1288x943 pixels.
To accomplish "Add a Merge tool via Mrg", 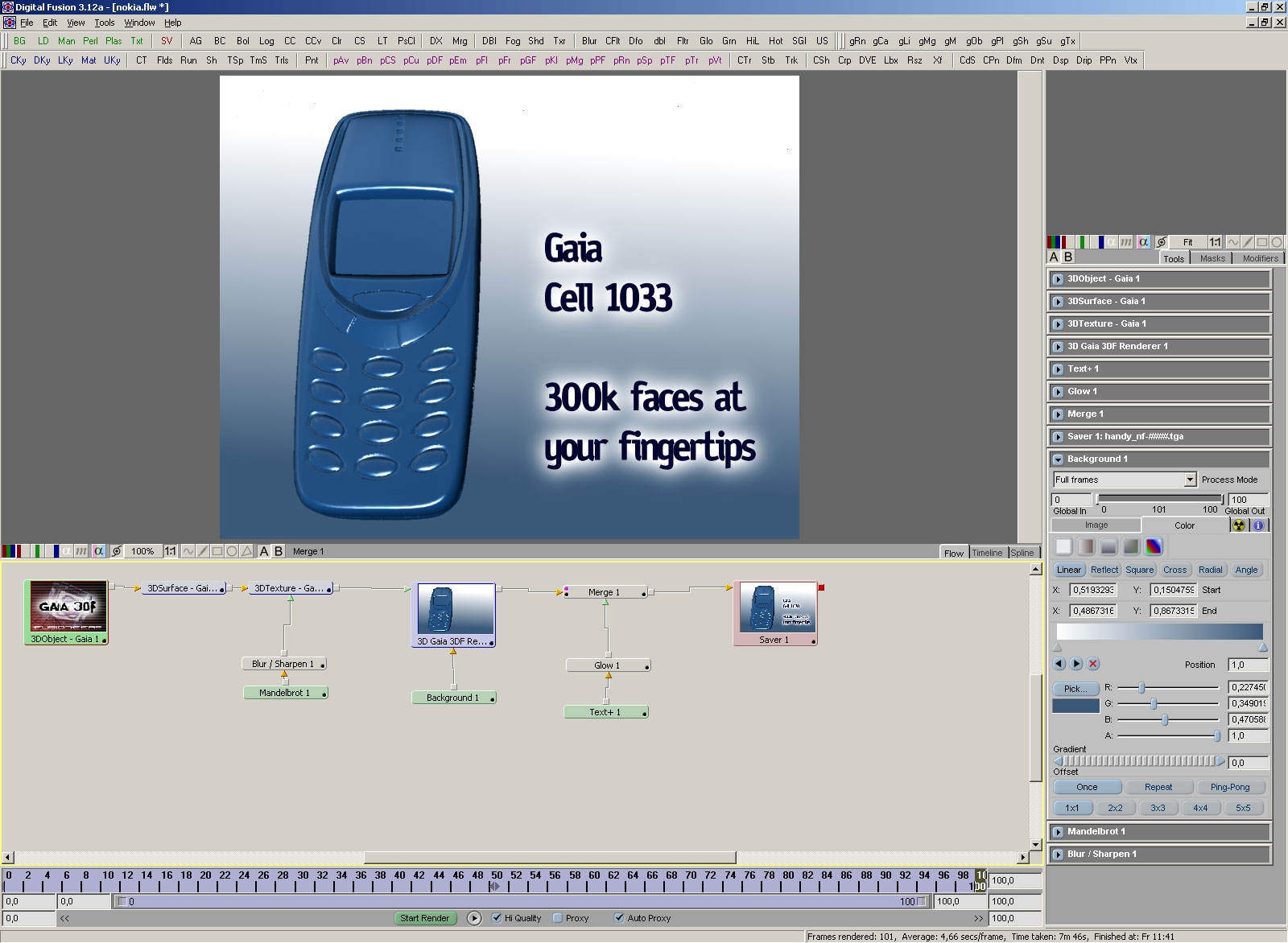I will point(460,41).
